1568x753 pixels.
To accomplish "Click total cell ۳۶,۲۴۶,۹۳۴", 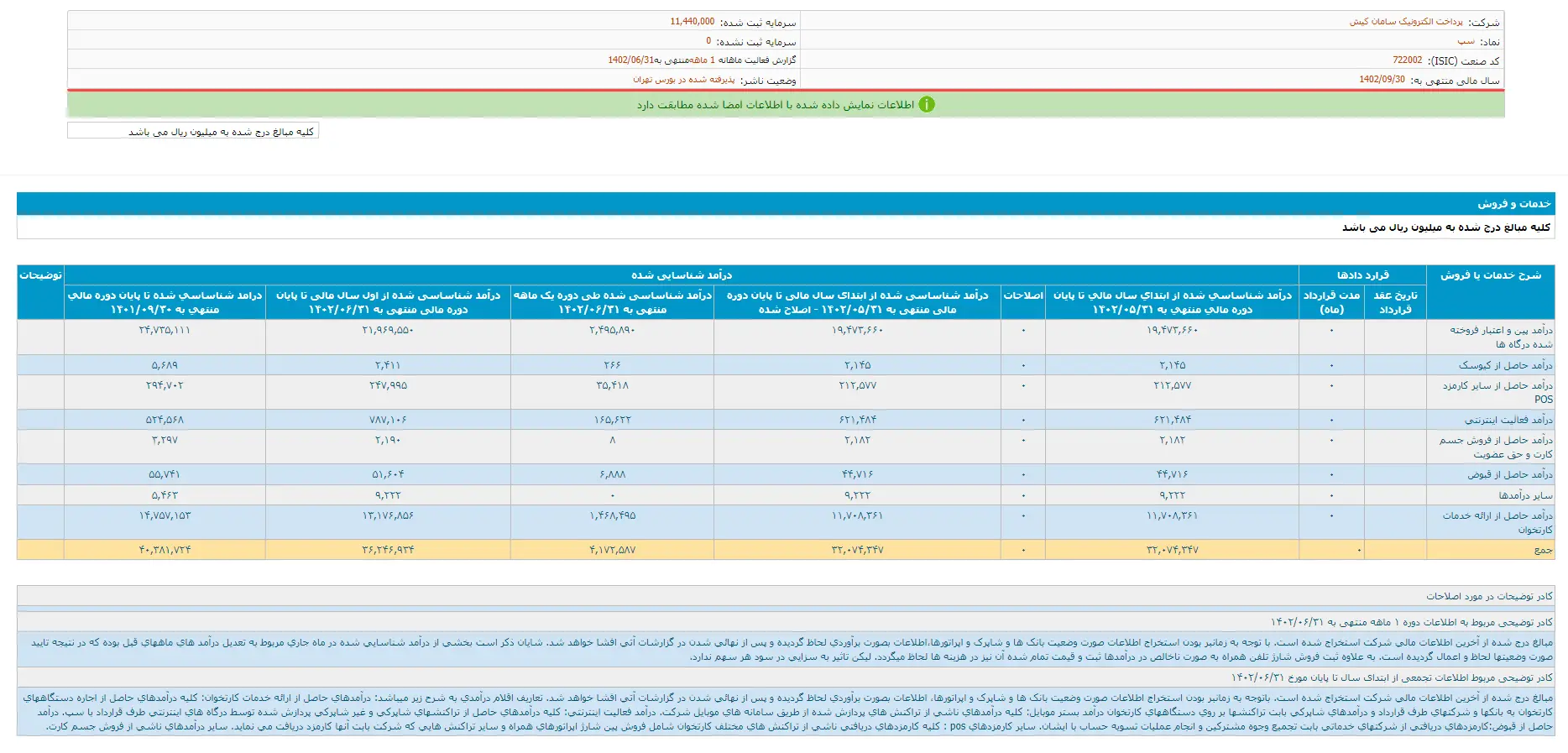I will coord(388,550).
